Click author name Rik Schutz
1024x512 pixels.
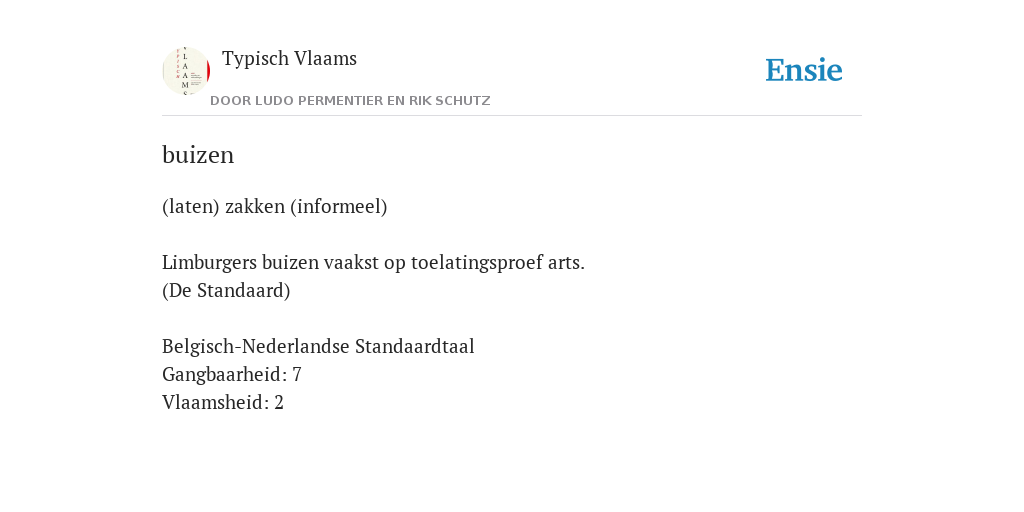click(449, 101)
